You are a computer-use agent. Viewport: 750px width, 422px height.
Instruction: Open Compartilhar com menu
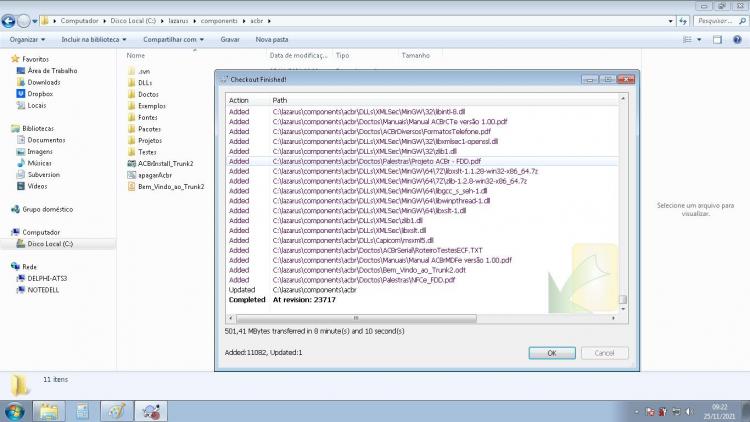point(174,40)
